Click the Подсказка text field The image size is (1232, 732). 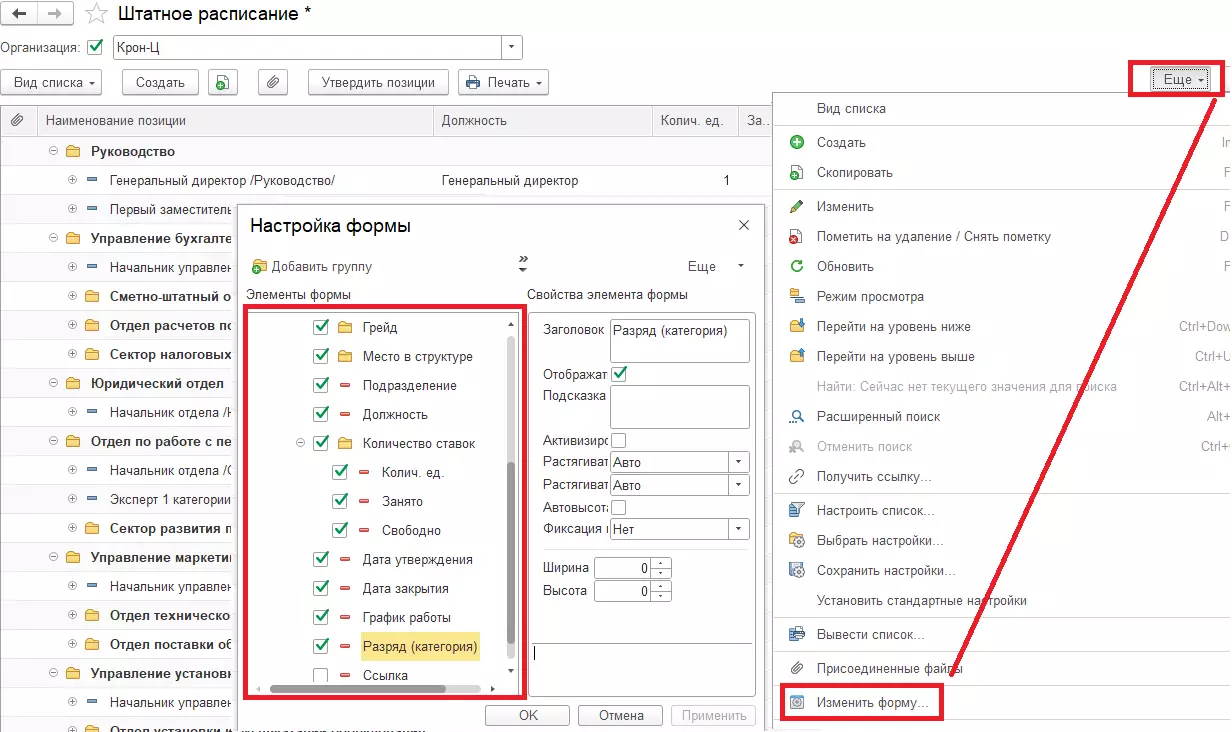click(679, 407)
